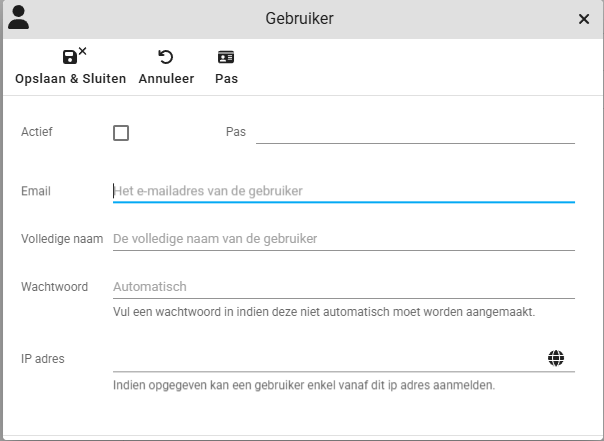Click the Gebruiker title text

(299, 18)
